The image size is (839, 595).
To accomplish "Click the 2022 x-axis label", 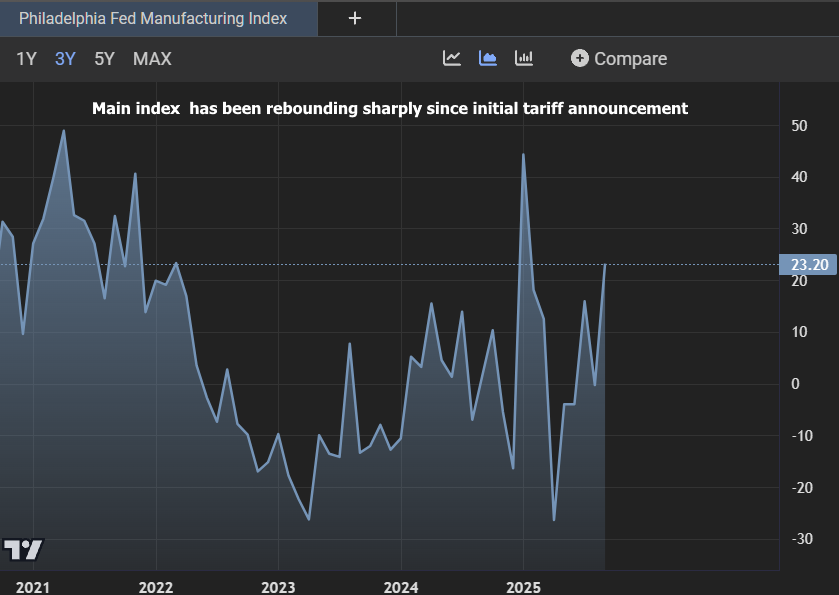I will click(156, 587).
